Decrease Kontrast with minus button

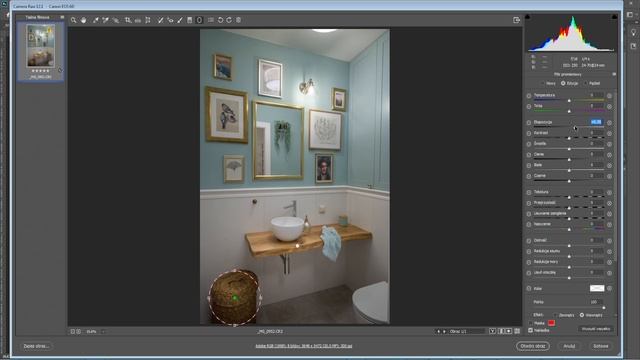coord(529,133)
